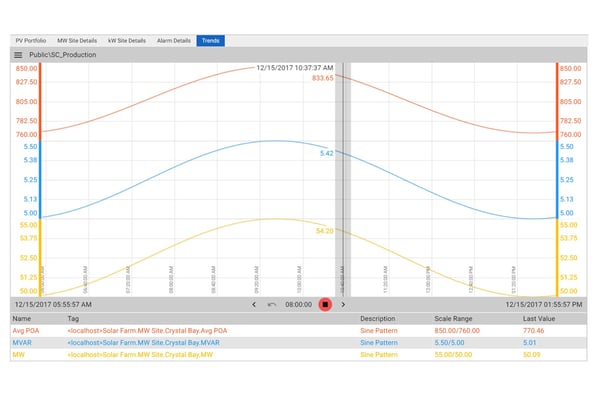Open the kW Site Details tab
The width and height of the screenshot is (600, 396).
[x=127, y=41]
